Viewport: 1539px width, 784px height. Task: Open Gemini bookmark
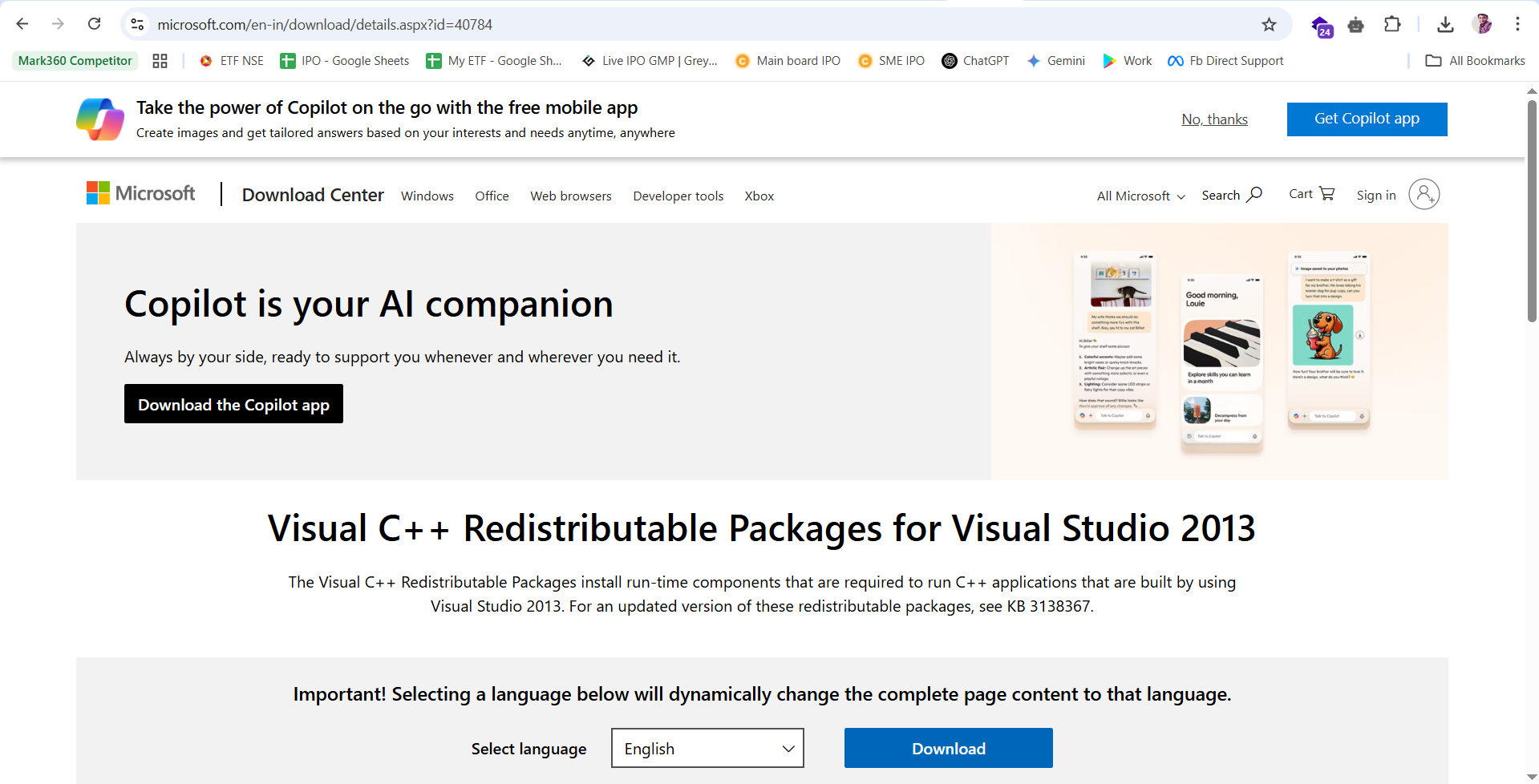(x=1056, y=61)
